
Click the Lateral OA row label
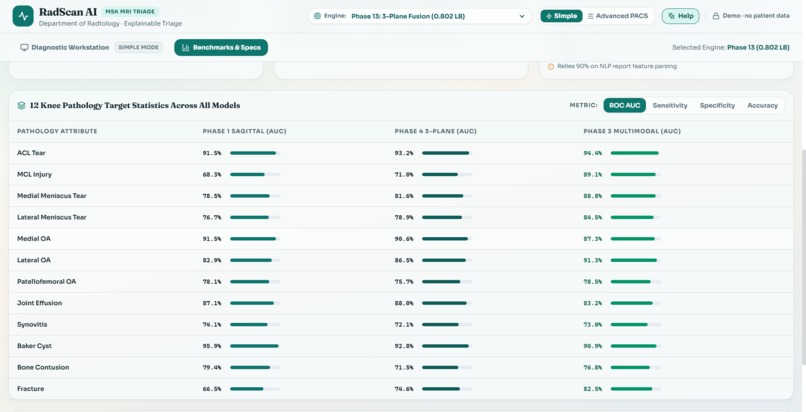click(34, 260)
